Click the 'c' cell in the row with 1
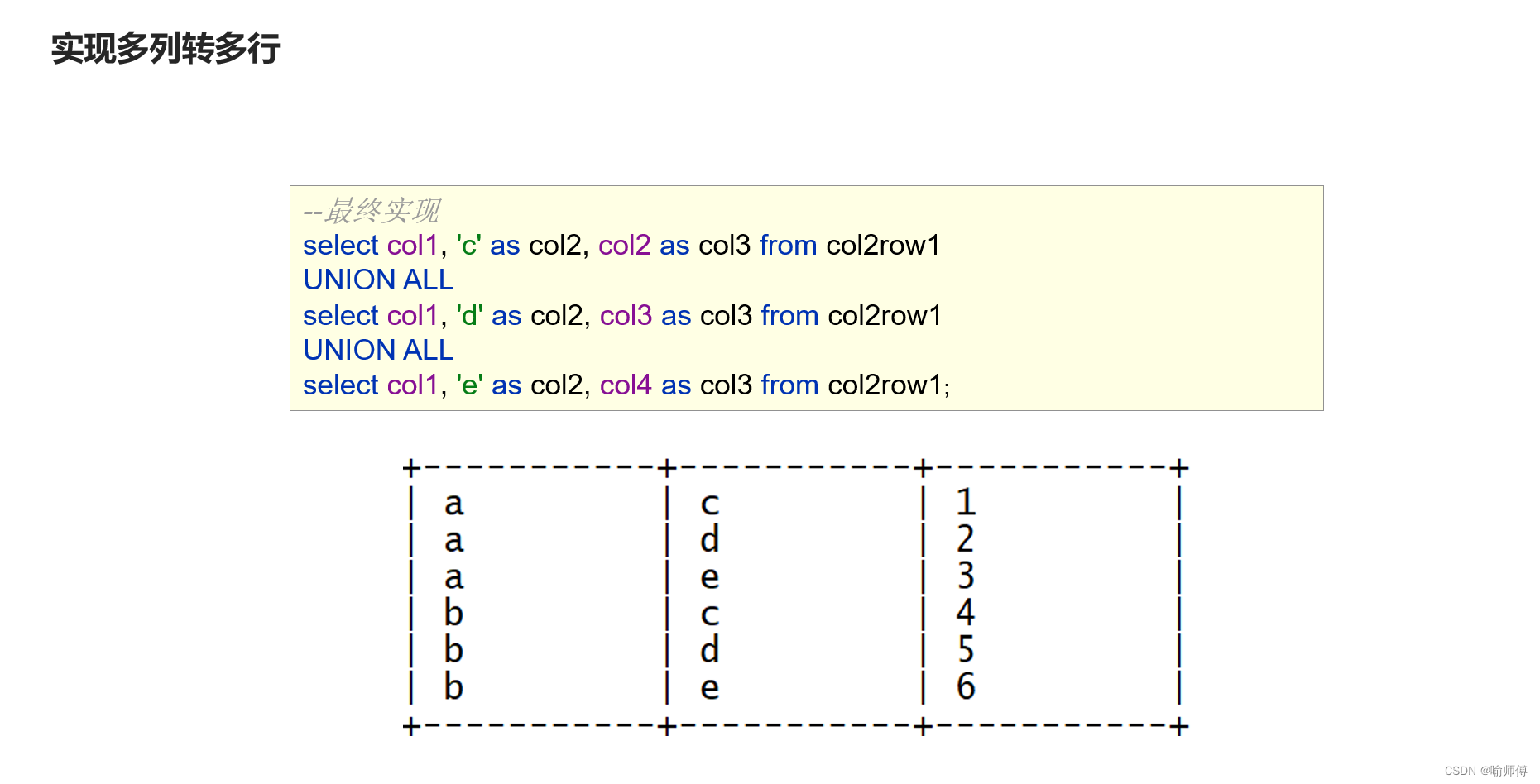 click(710, 504)
